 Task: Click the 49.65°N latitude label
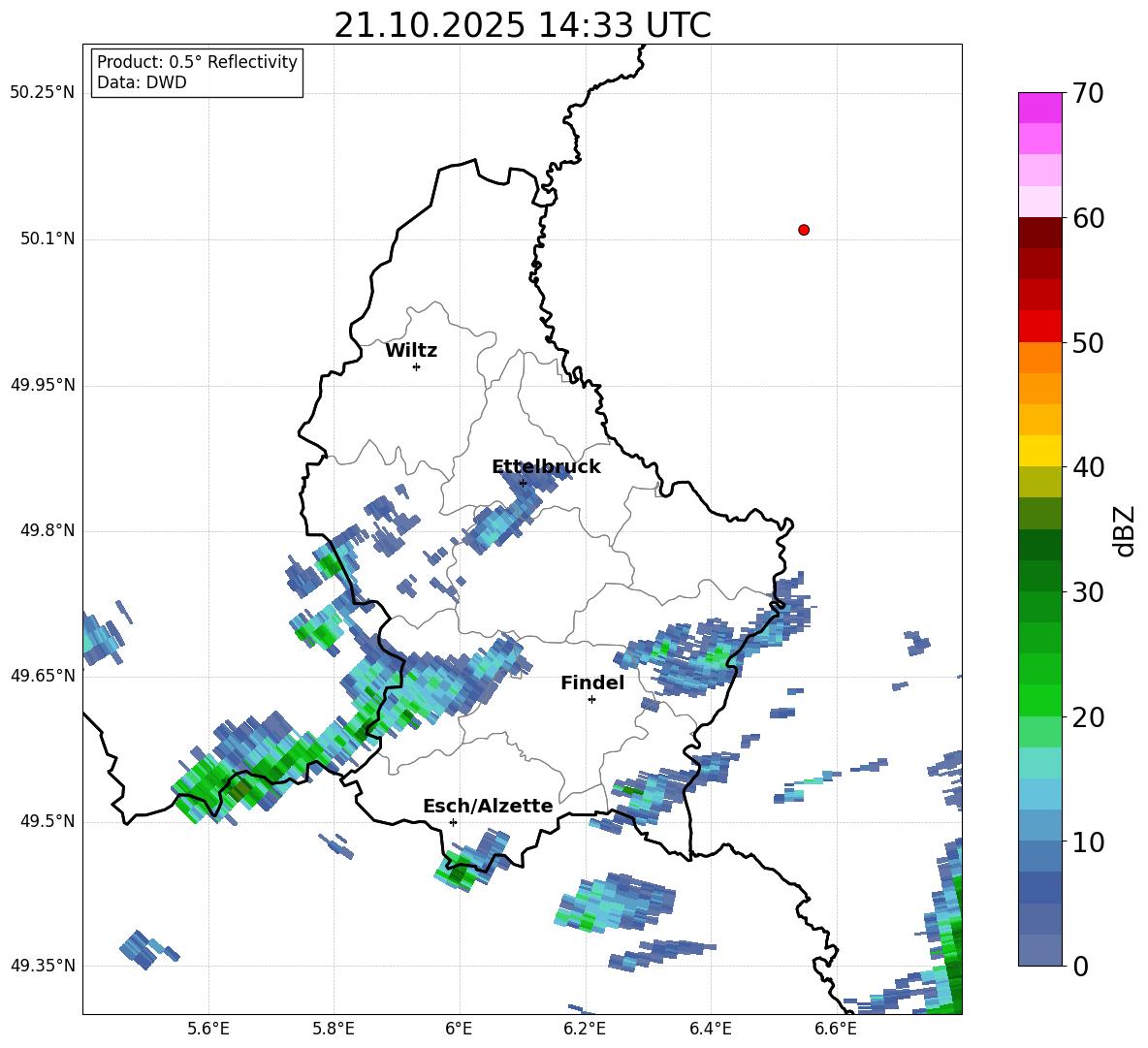[x=43, y=676]
